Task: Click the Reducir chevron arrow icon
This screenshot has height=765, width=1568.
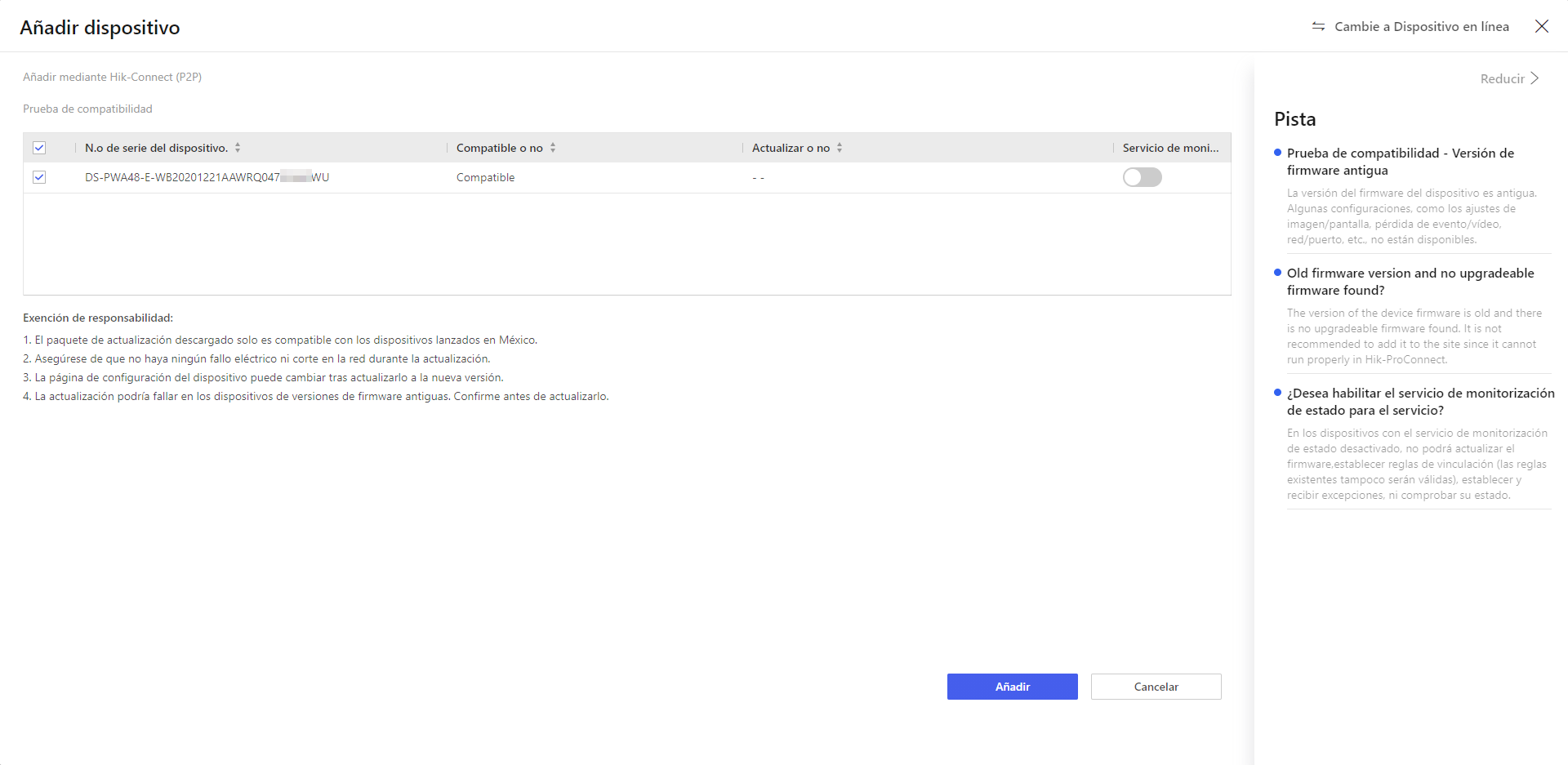Action: click(x=1535, y=78)
